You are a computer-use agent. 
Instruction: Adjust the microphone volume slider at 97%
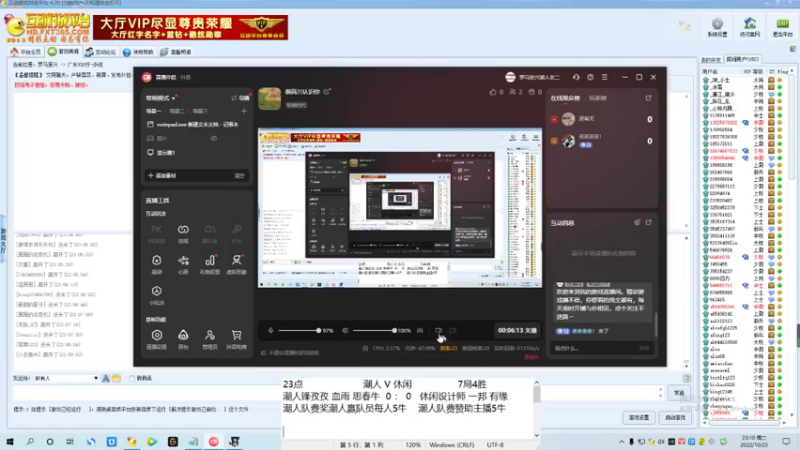pos(299,331)
